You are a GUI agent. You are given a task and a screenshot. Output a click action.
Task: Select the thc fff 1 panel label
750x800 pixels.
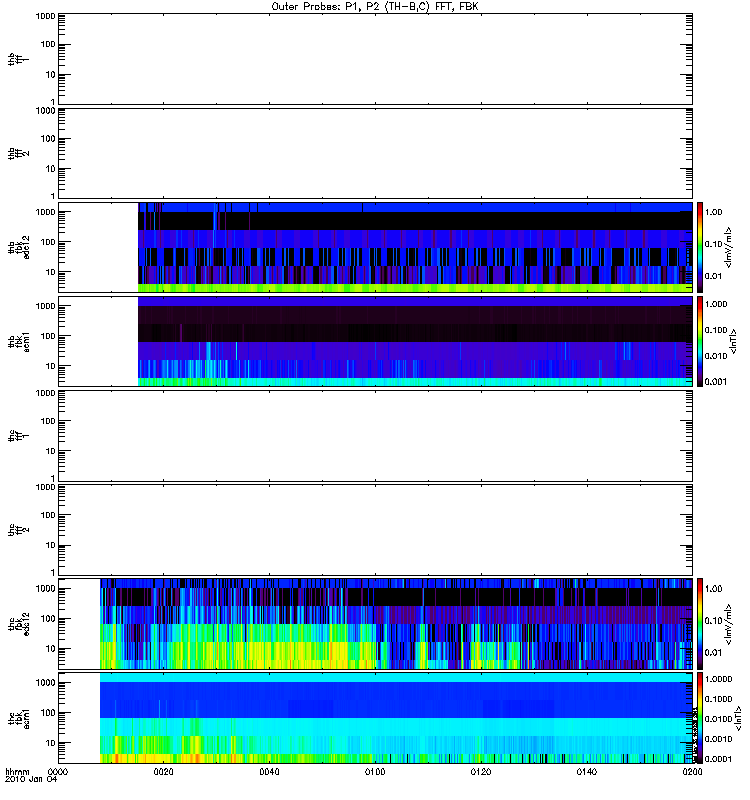(19, 436)
